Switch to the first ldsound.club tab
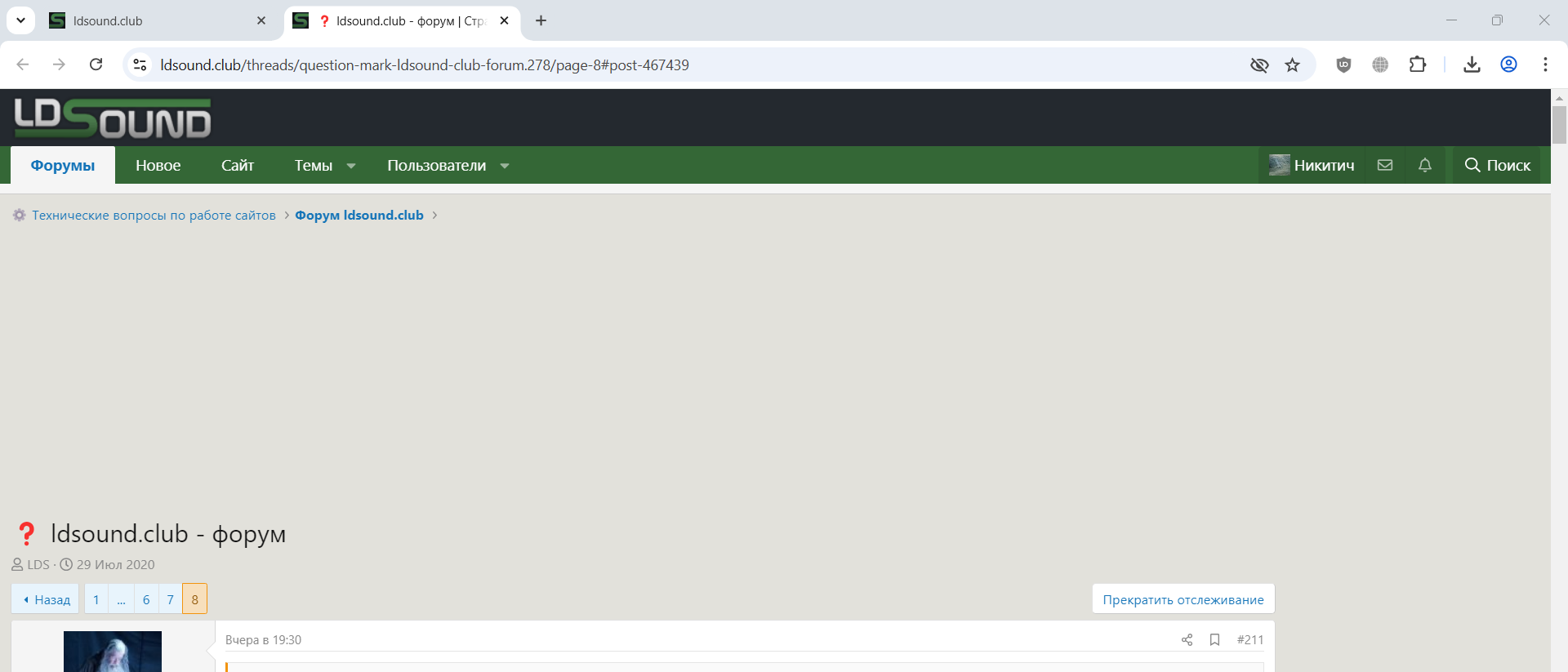Viewport: 1568px width, 672px height. pos(158,20)
